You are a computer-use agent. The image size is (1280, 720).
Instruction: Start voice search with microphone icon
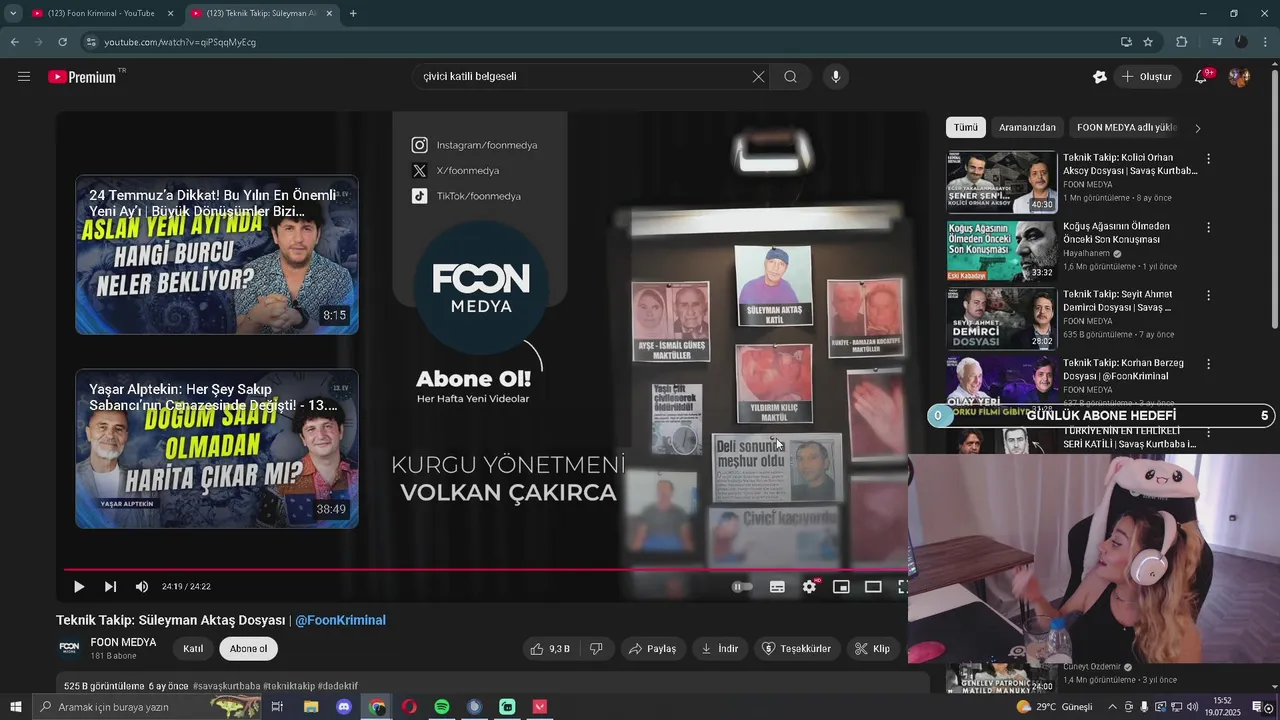click(x=836, y=77)
